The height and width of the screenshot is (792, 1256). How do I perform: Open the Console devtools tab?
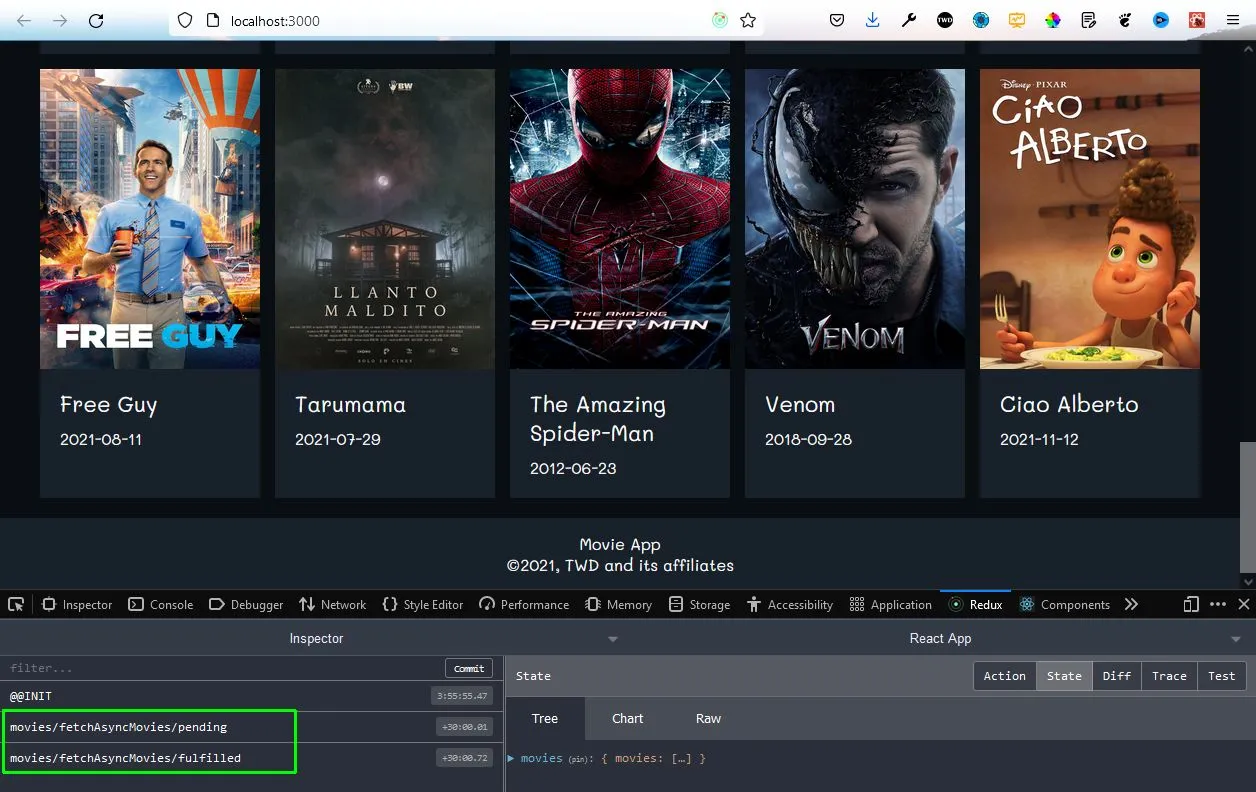(161, 604)
